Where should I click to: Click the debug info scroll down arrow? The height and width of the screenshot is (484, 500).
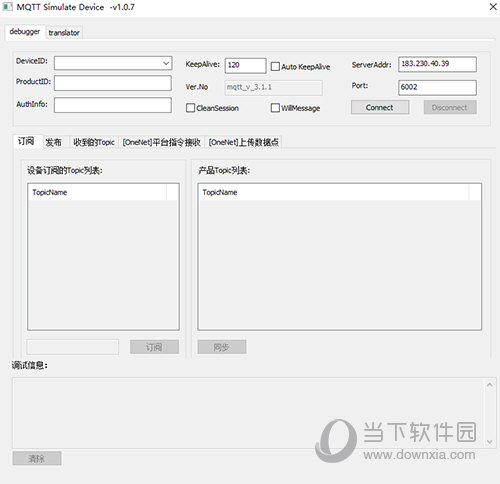click(489, 442)
